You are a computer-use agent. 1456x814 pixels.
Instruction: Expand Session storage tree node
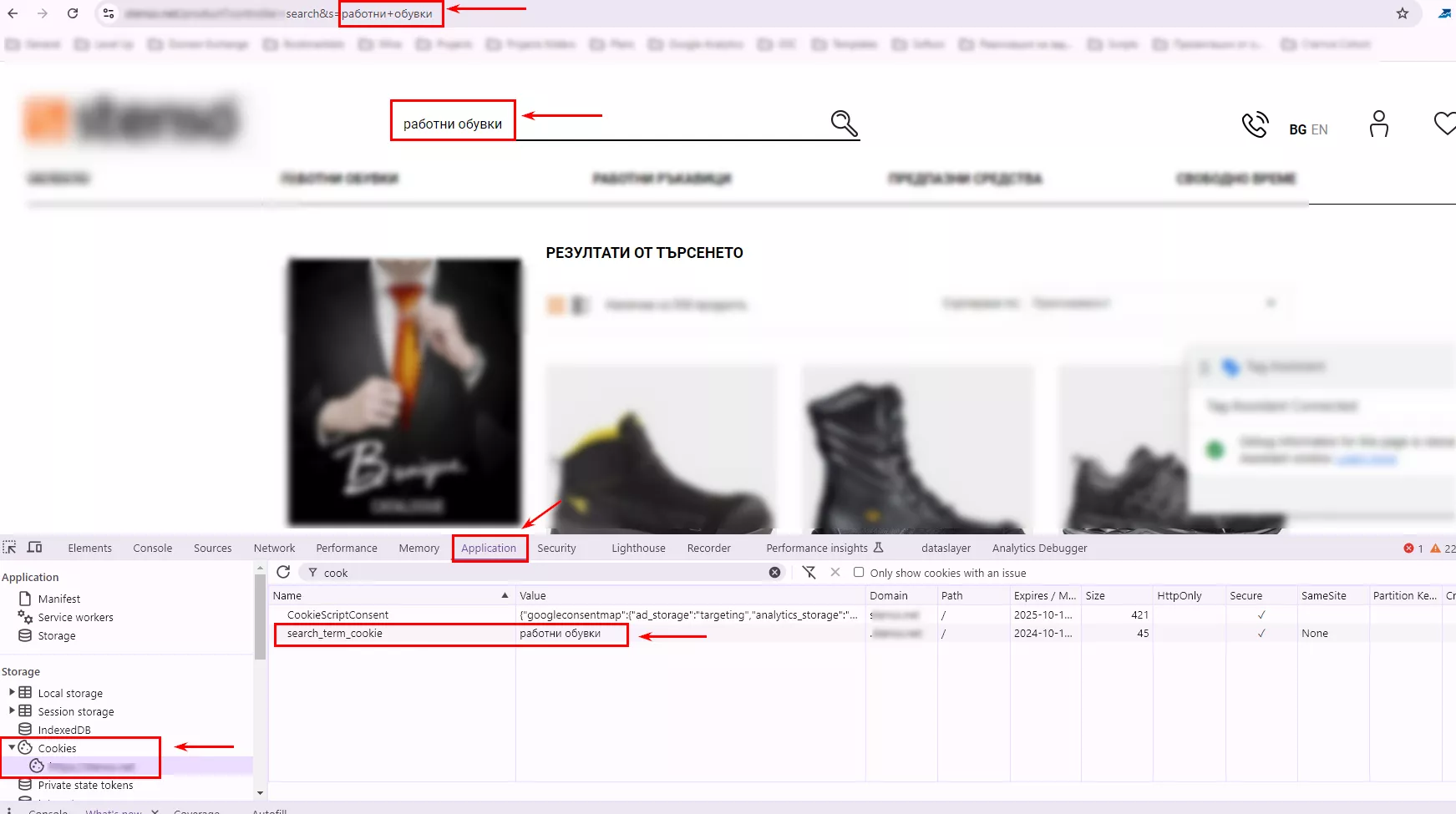(x=12, y=710)
